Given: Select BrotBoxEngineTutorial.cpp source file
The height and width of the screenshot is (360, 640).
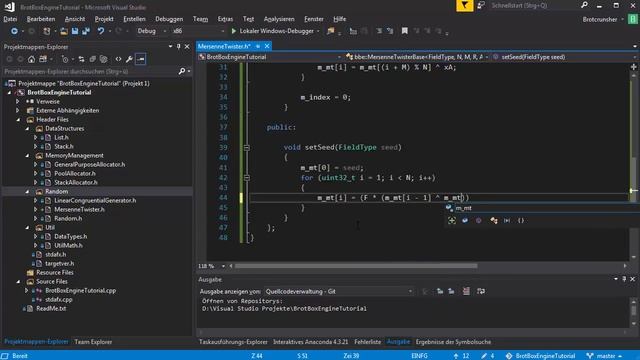Looking at the screenshot, I should [80, 291].
